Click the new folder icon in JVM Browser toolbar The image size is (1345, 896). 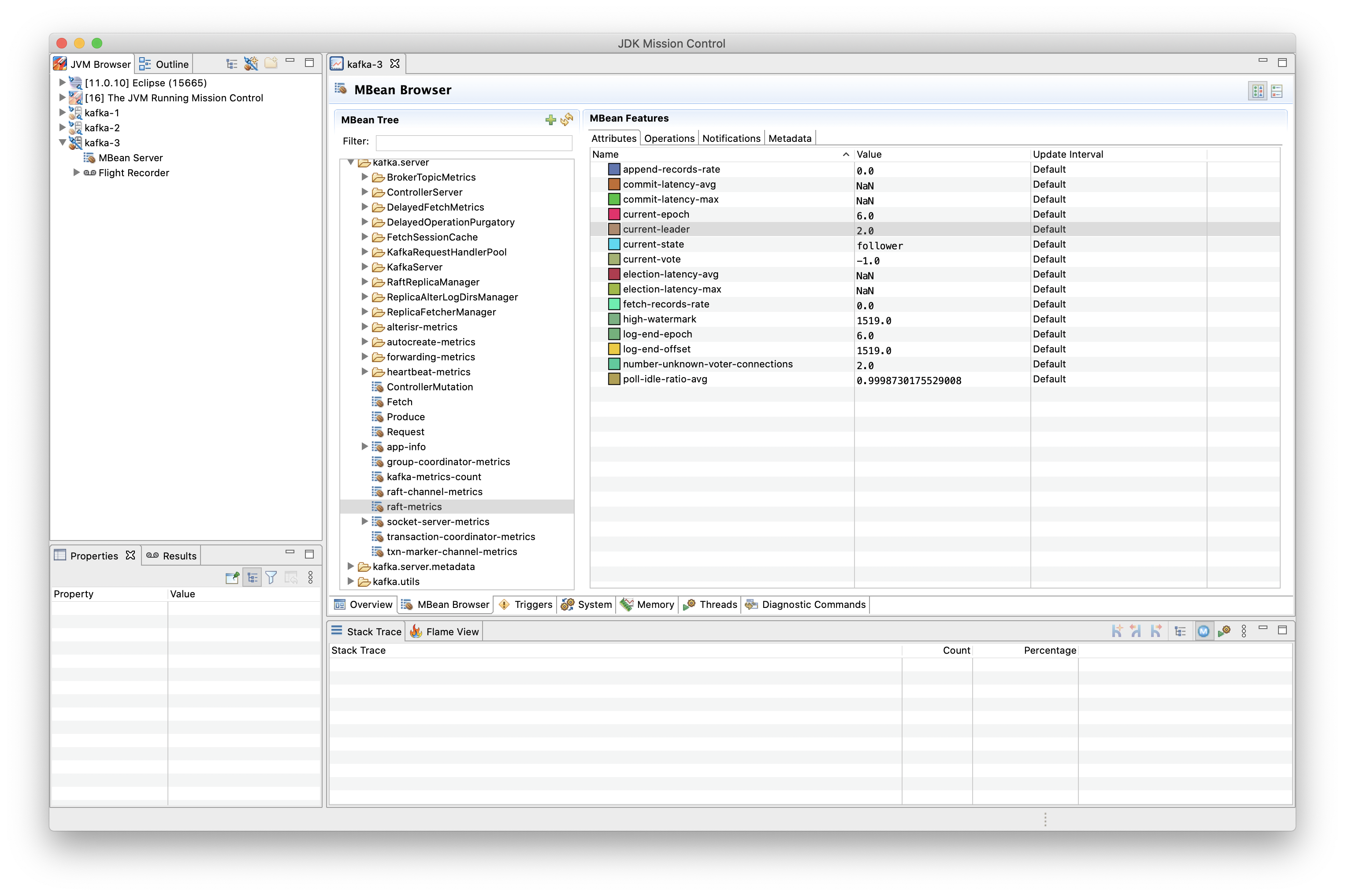pos(271,63)
